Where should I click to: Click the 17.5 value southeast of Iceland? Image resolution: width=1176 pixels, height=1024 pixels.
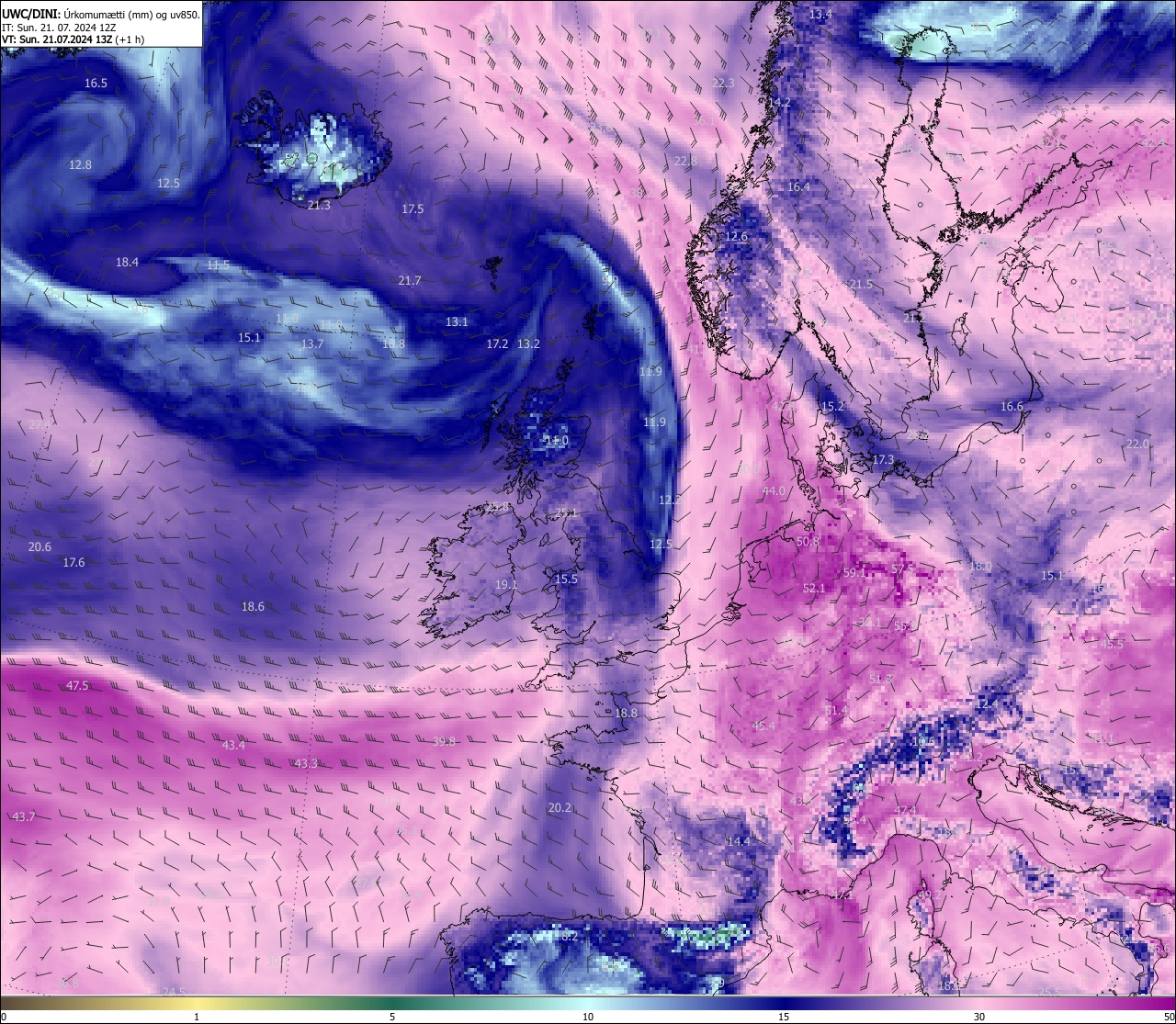pyautogui.click(x=413, y=209)
